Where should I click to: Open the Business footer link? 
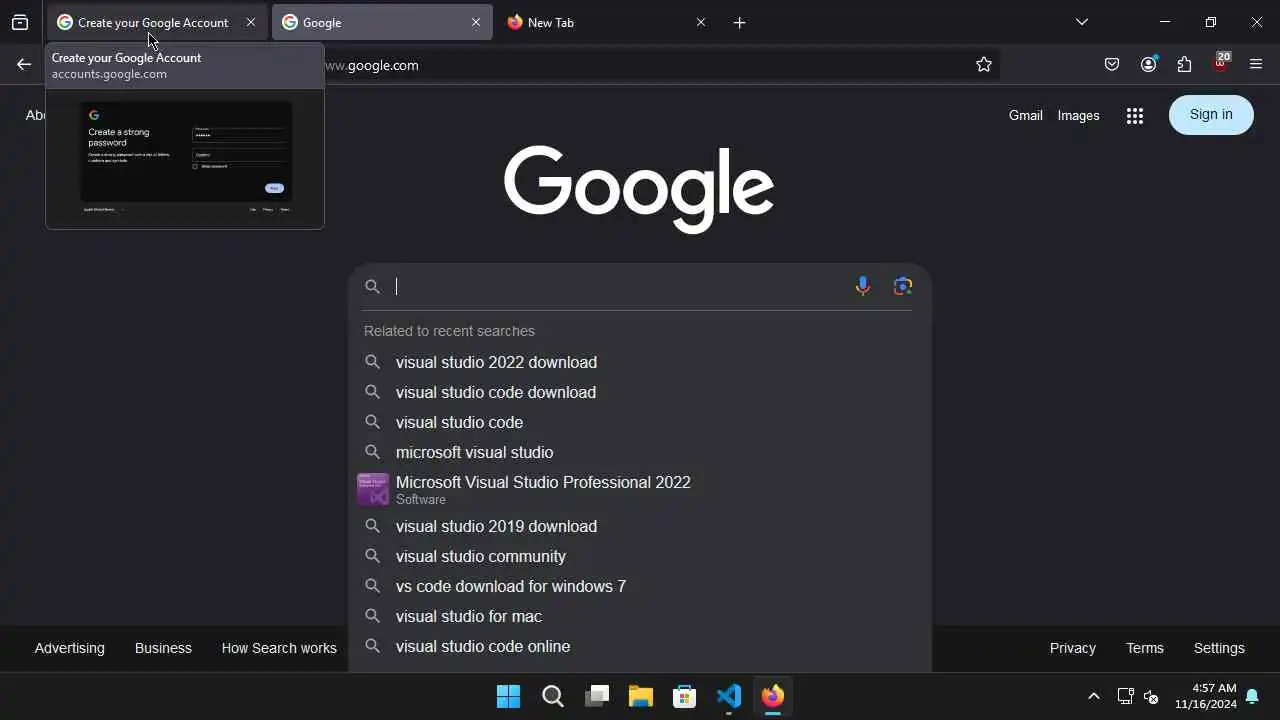[163, 648]
